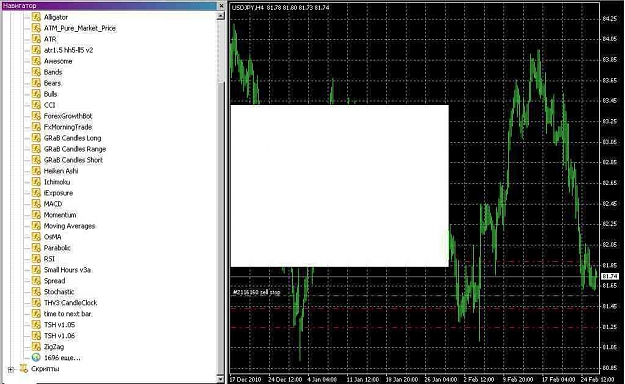Click the Alligator indicator icon
Image resolution: width=625 pixels, height=384 pixels.
[36, 17]
